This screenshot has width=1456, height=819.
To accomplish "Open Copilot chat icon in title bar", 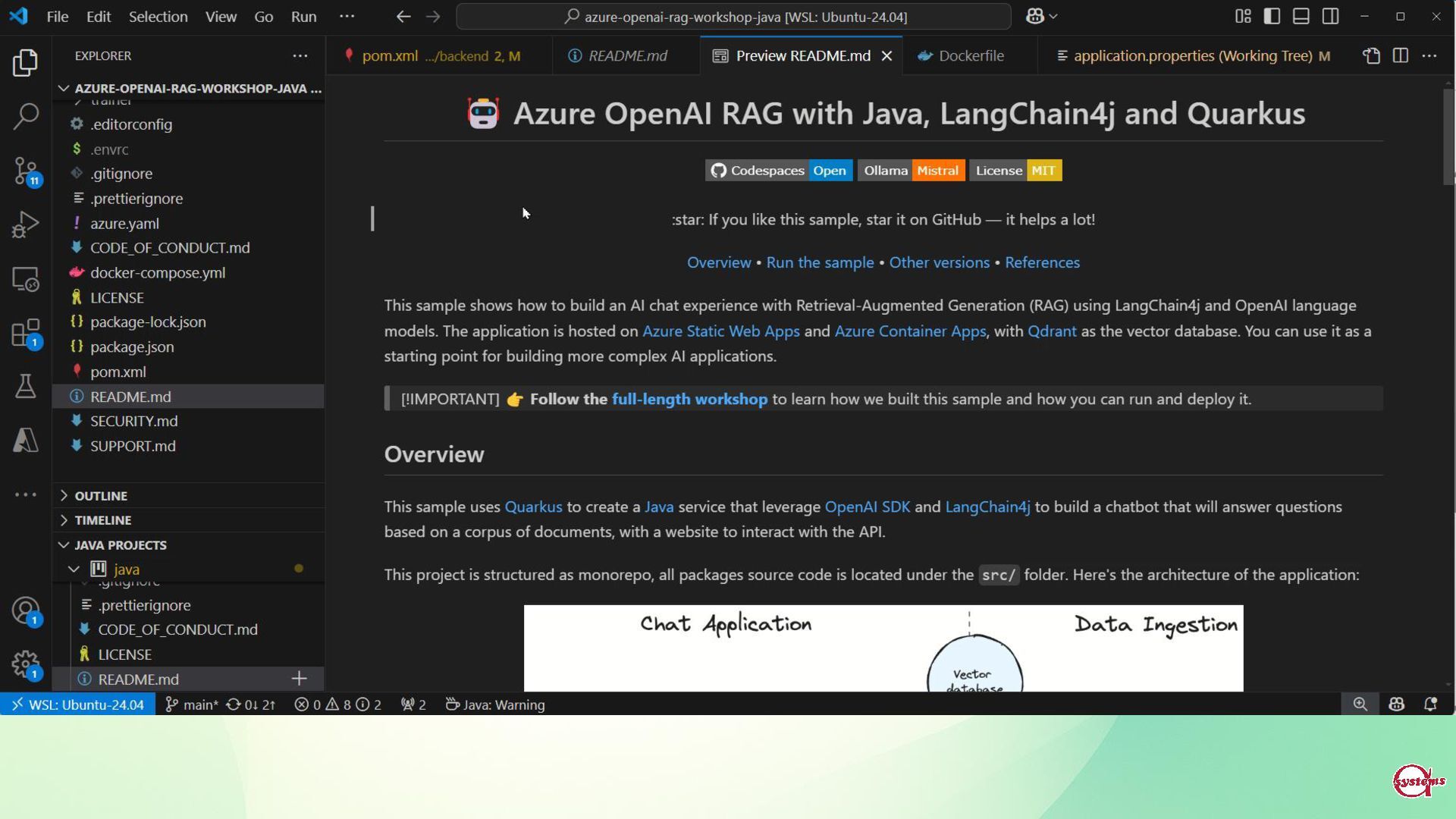I will [1035, 17].
